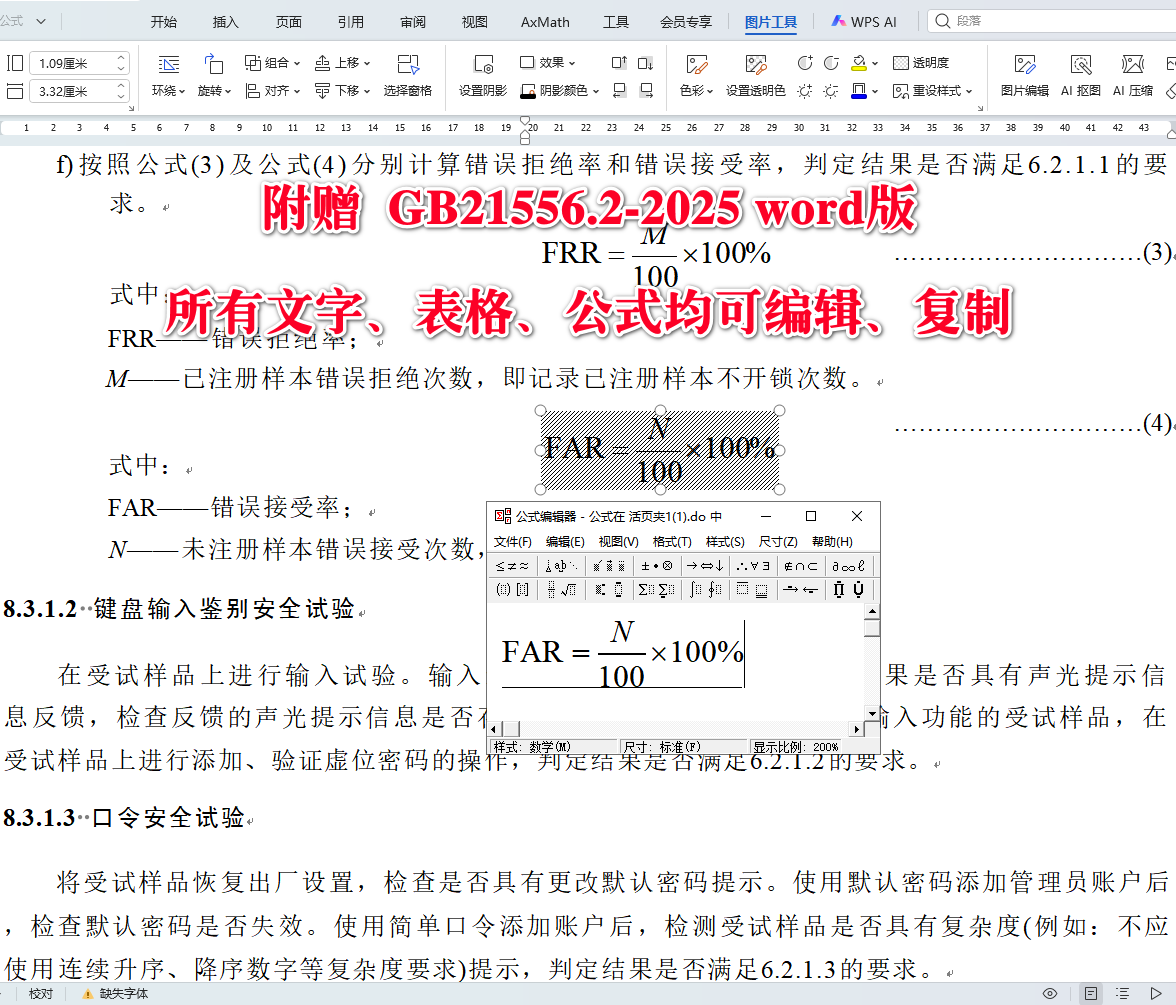
Task: Click the relational symbols palette in formula editor
Action: tap(510, 565)
